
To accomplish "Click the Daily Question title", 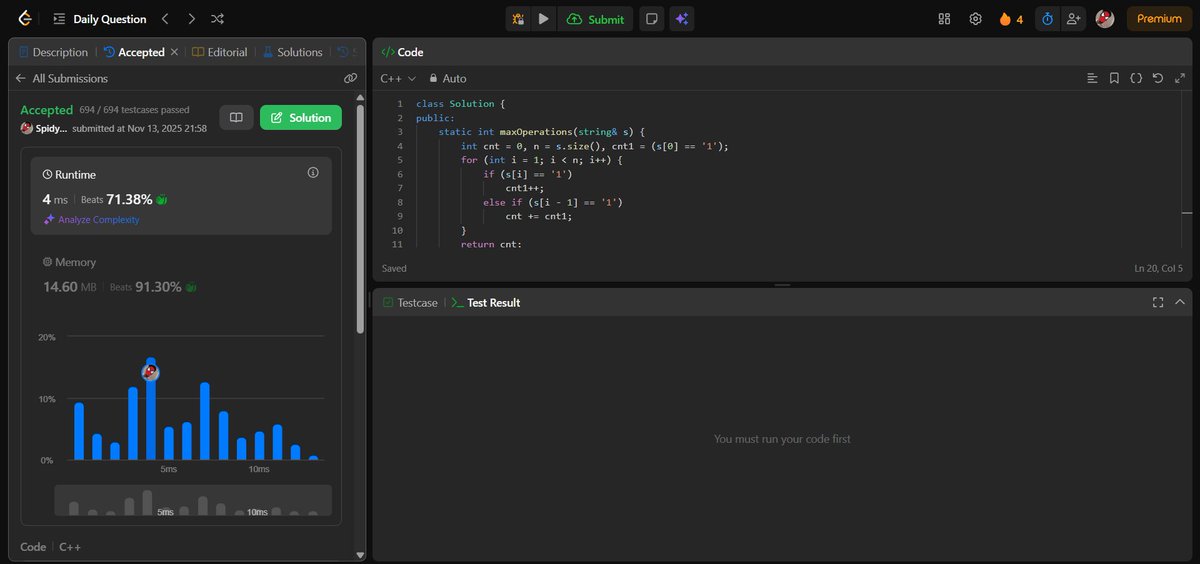I will pos(110,19).
